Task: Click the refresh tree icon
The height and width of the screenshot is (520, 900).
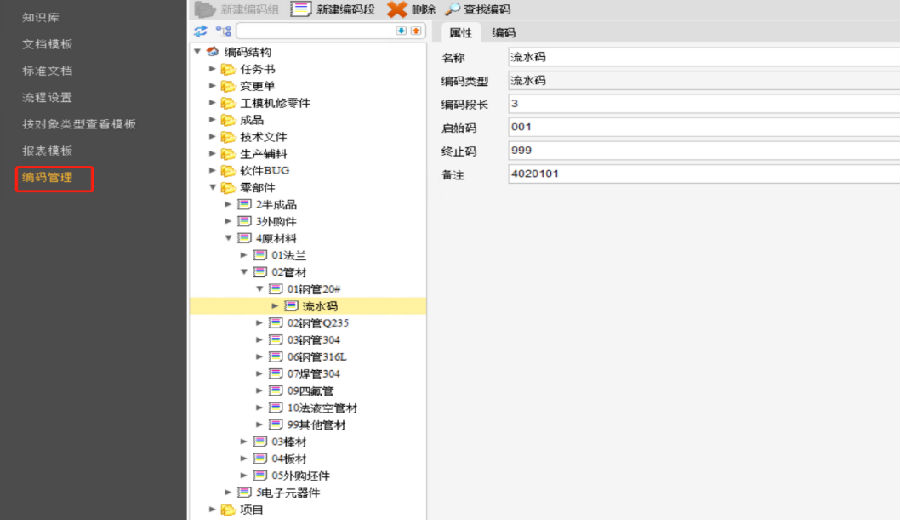Action: [200, 31]
